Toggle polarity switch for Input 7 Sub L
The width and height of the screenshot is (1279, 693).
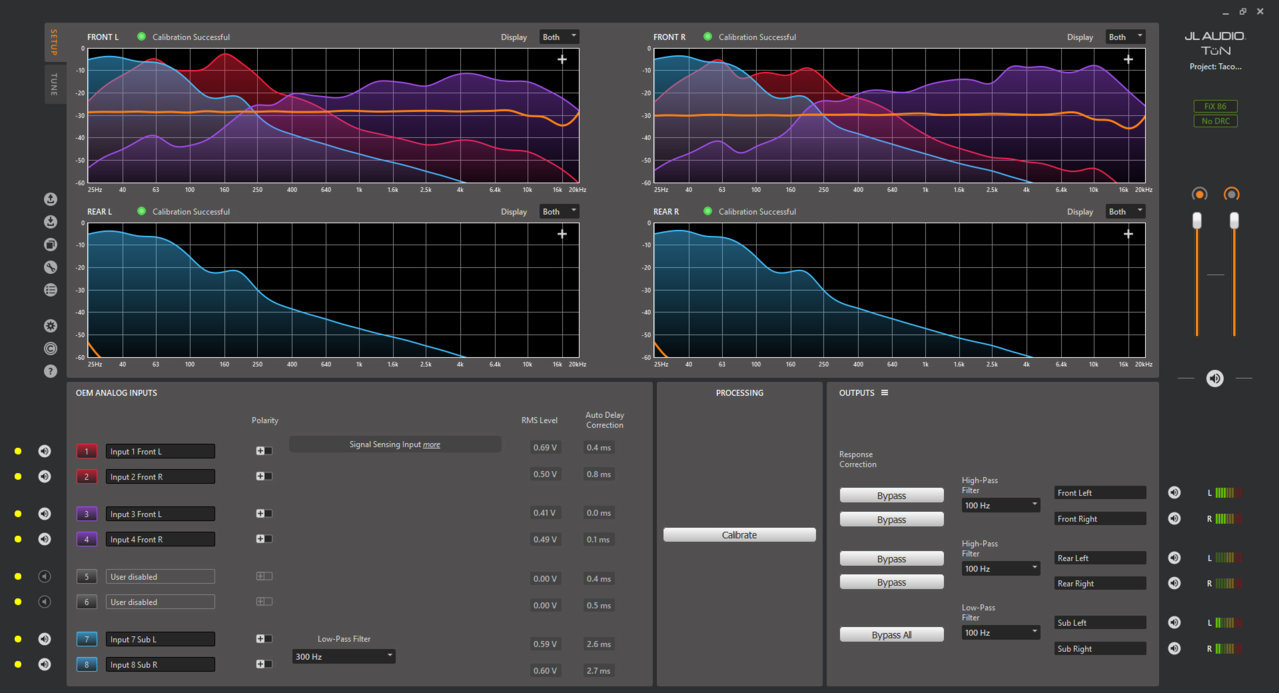tap(264, 639)
